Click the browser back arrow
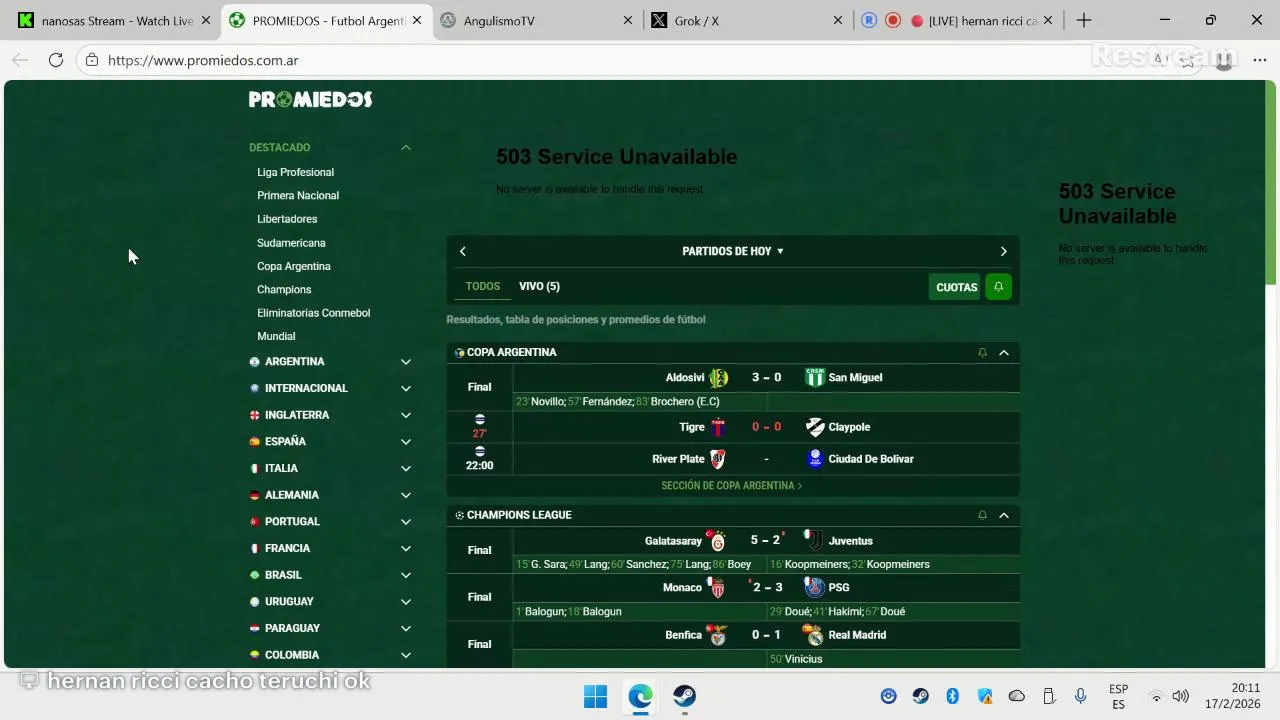This screenshot has height=720, width=1280. click(x=20, y=60)
